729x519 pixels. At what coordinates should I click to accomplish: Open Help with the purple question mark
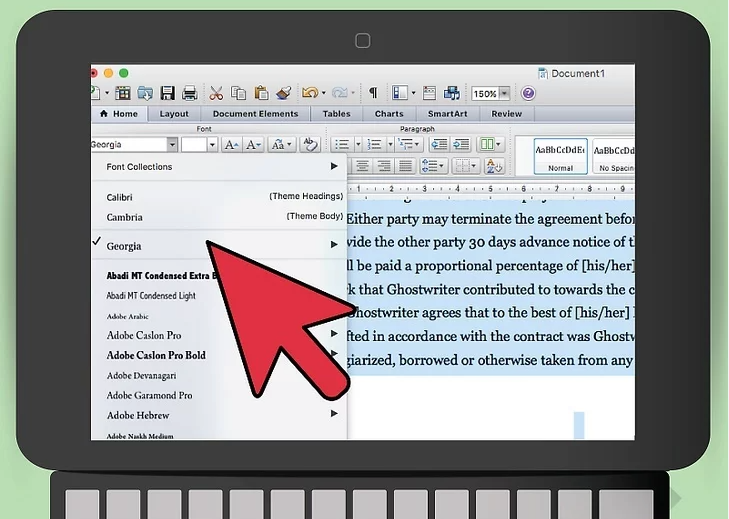tap(528, 93)
